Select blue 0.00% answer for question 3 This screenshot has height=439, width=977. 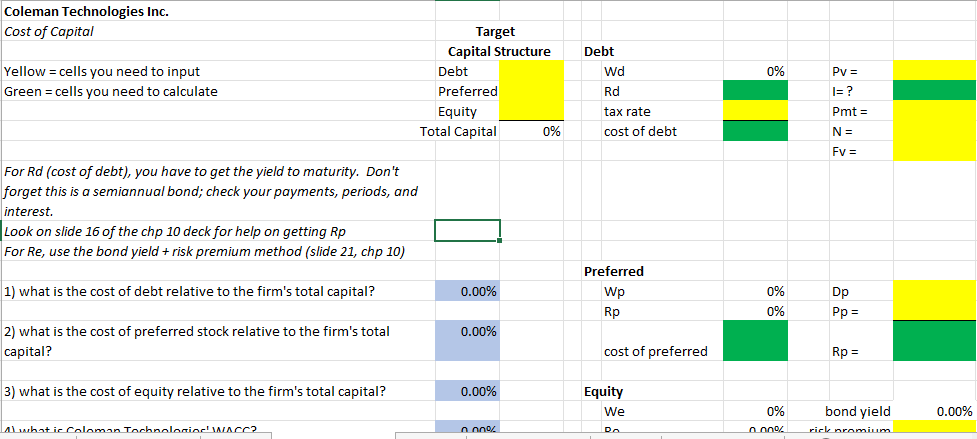[467, 391]
